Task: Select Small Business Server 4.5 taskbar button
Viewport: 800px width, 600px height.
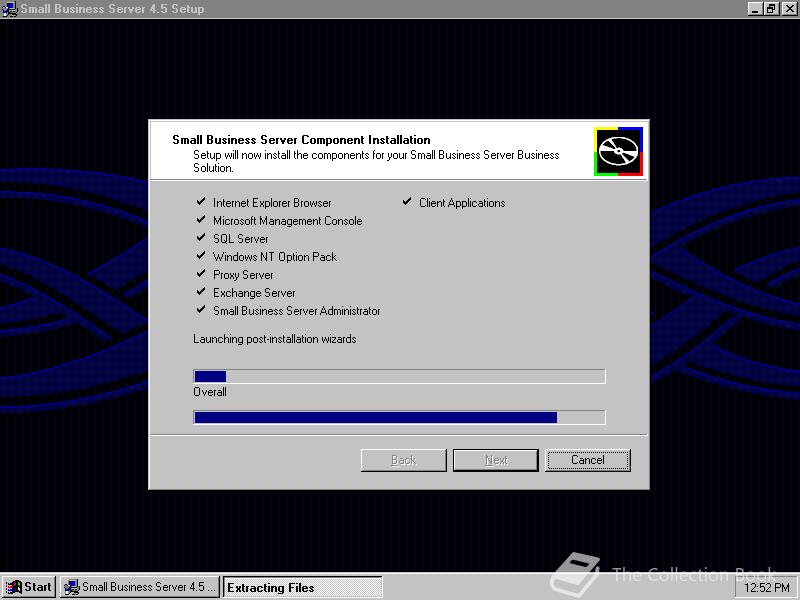Action: 140,587
